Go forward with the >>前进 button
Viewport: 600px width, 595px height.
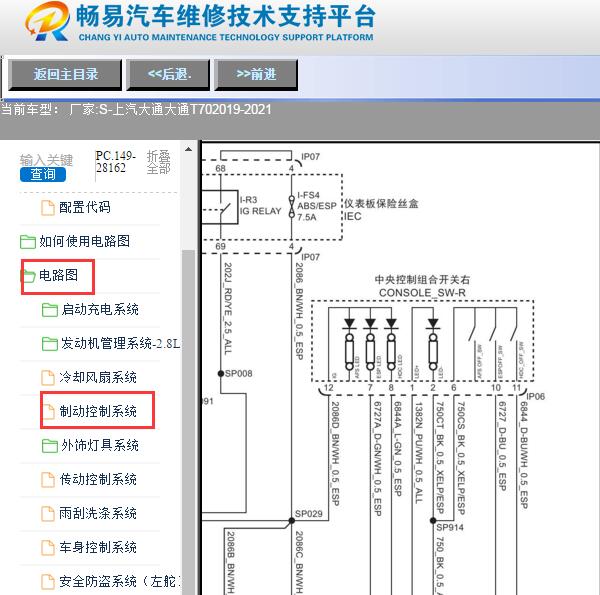(x=256, y=75)
